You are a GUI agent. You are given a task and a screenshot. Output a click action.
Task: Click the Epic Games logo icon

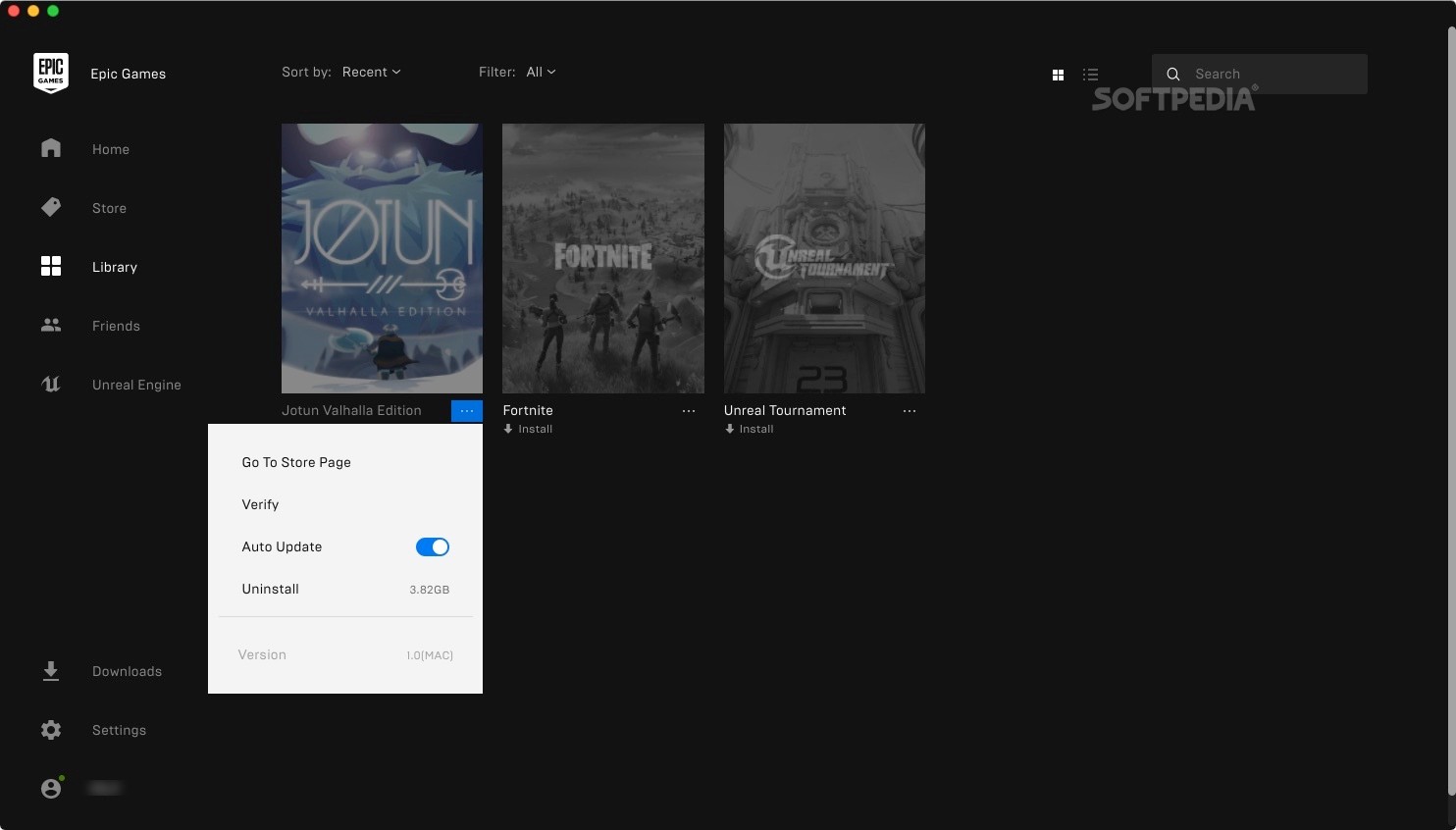(x=51, y=74)
